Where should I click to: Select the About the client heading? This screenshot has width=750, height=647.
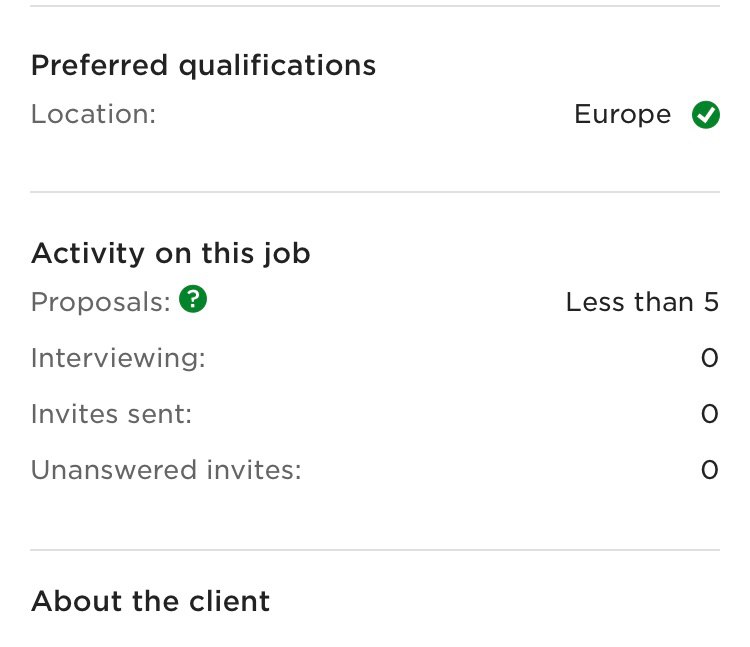(150, 601)
